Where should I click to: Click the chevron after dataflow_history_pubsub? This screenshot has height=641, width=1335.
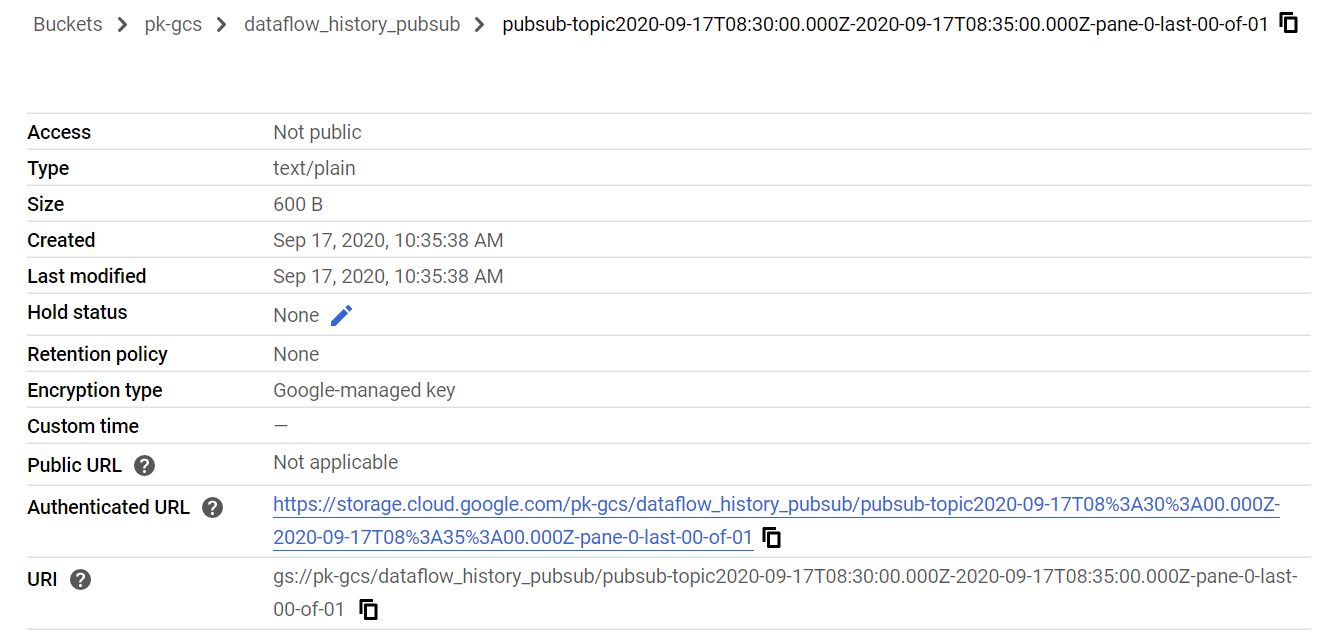[481, 25]
